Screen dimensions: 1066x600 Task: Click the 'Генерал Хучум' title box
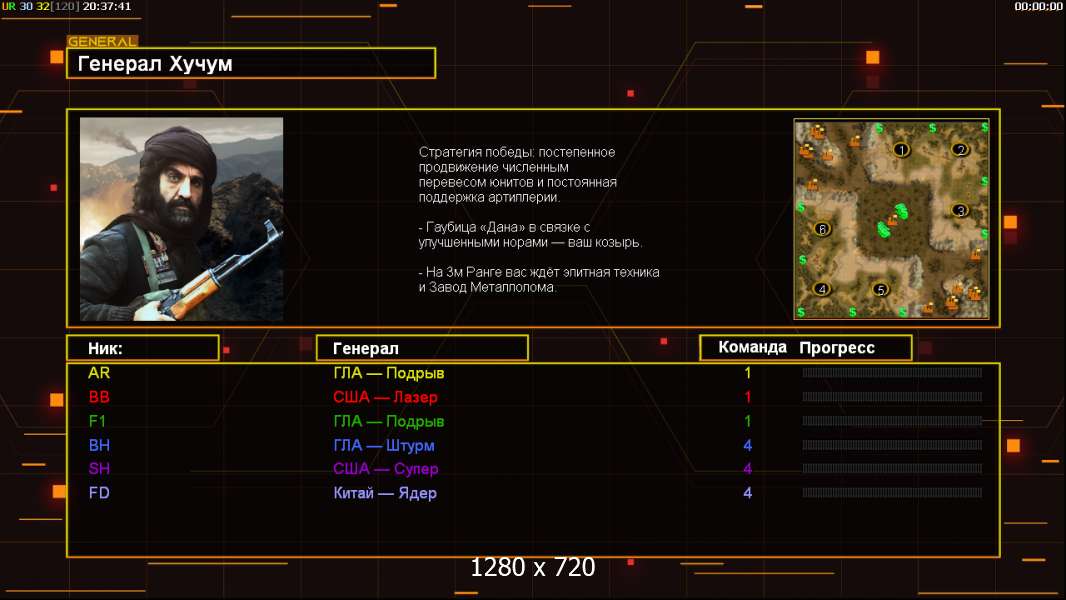(x=251, y=63)
